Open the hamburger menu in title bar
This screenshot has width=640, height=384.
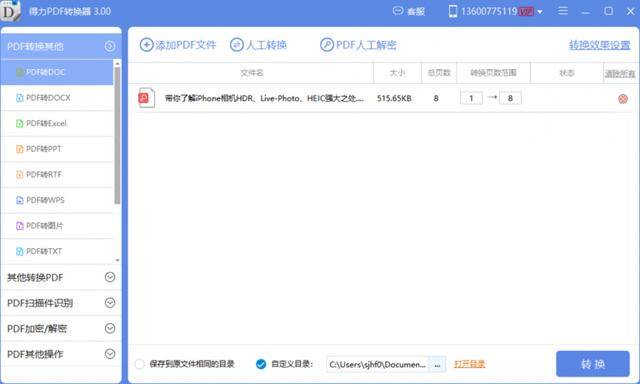click(x=563, y=11)
